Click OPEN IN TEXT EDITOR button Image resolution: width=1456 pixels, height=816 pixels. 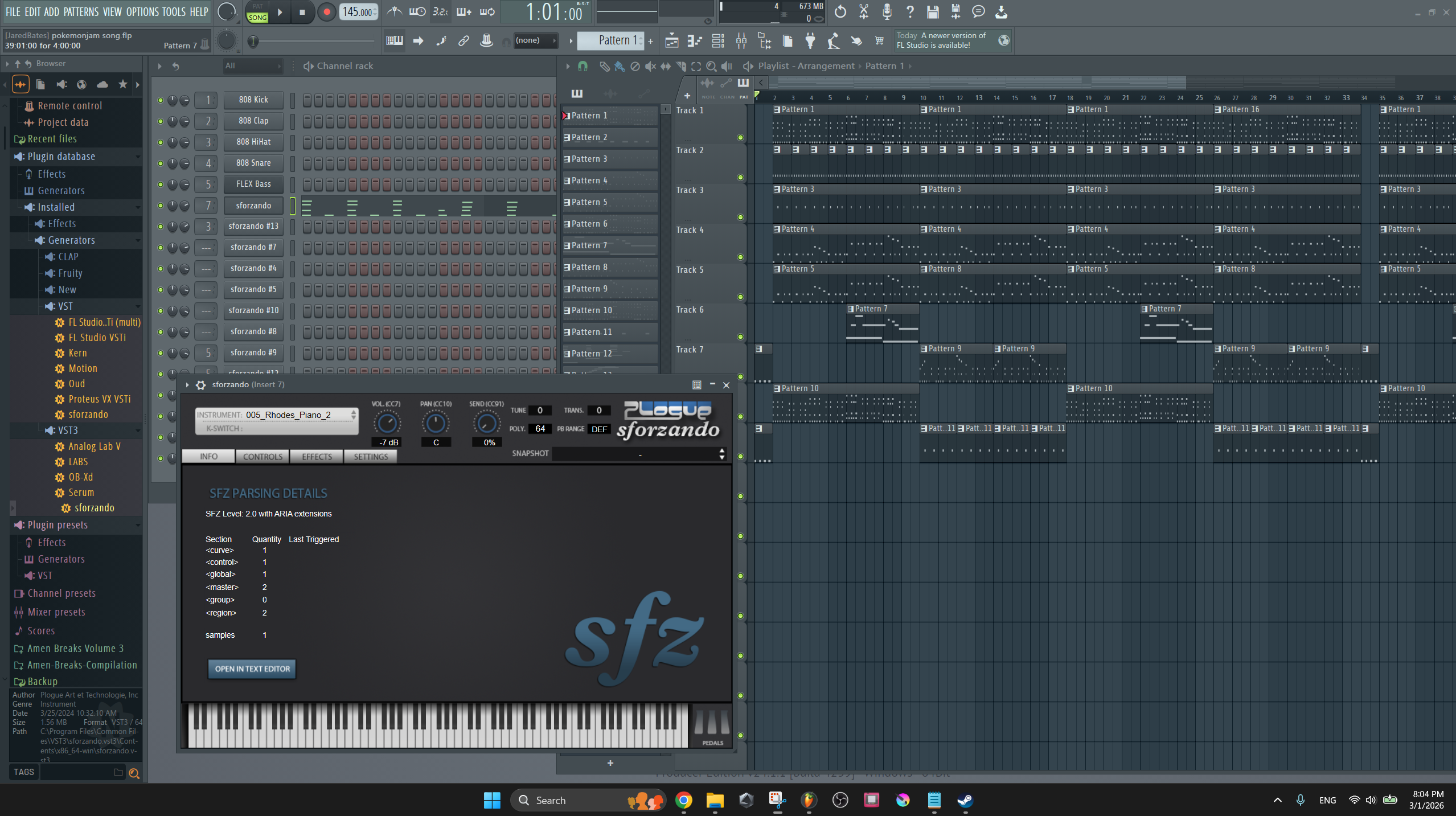coord(252,669)
